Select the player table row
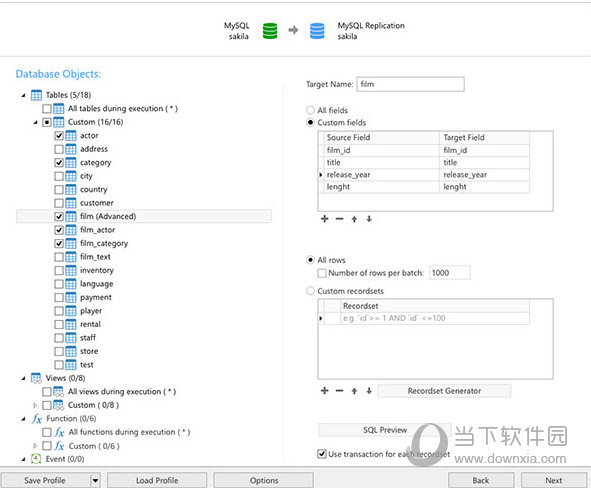The width and height of the screenshot is (591, 488). click(x=144, y=311)
